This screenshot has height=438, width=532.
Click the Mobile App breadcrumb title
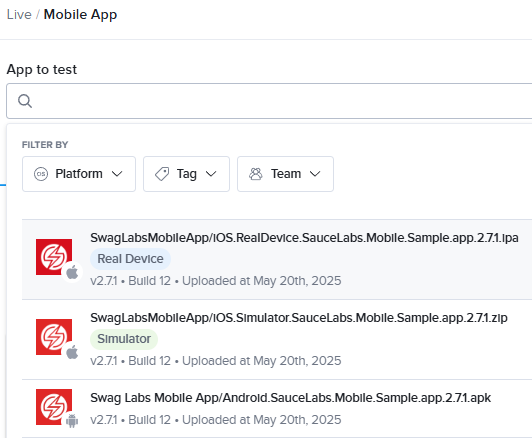pyautogui.click(x=80, y=15)
